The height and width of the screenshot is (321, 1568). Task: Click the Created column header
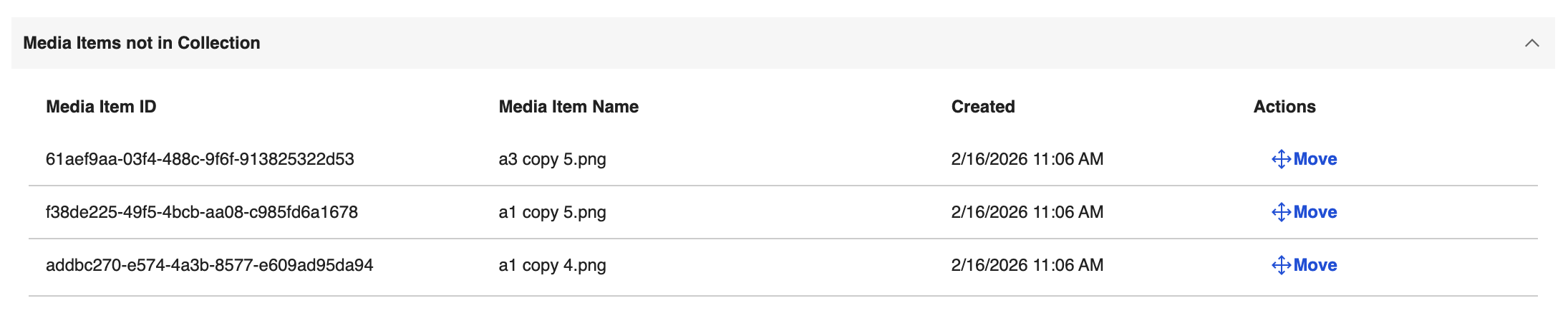click(982, 107)
